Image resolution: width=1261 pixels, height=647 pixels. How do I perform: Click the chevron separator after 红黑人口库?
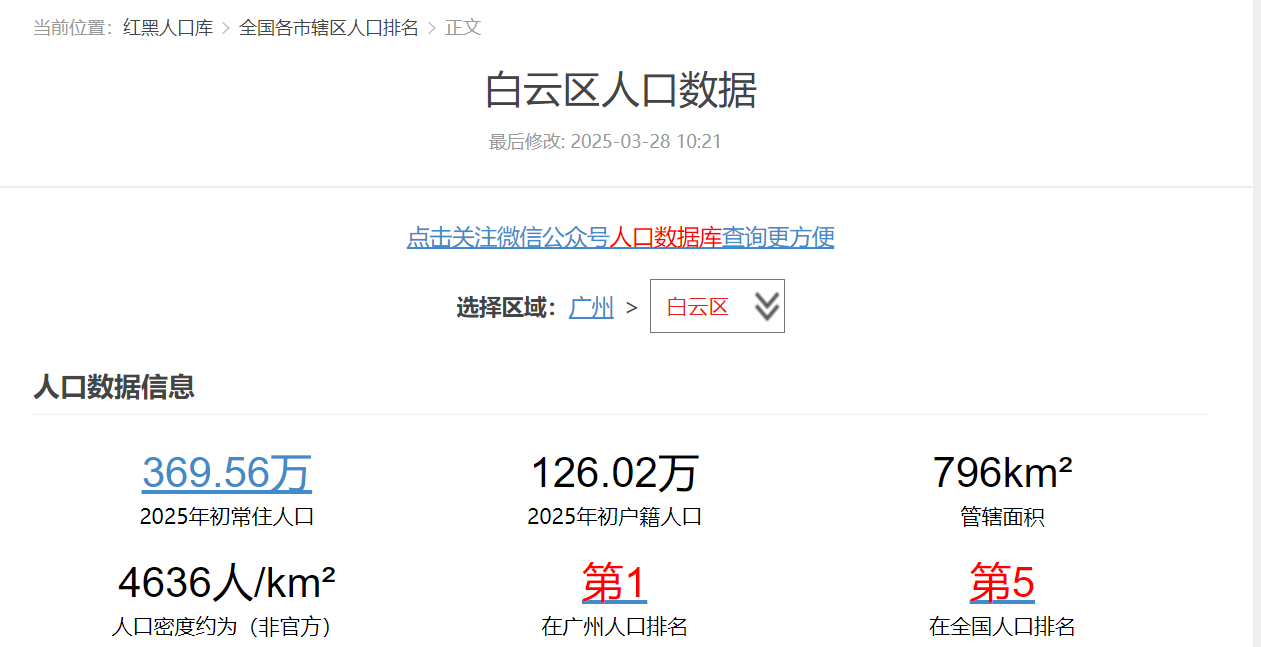pyautogui.click(x=226, y=28)
